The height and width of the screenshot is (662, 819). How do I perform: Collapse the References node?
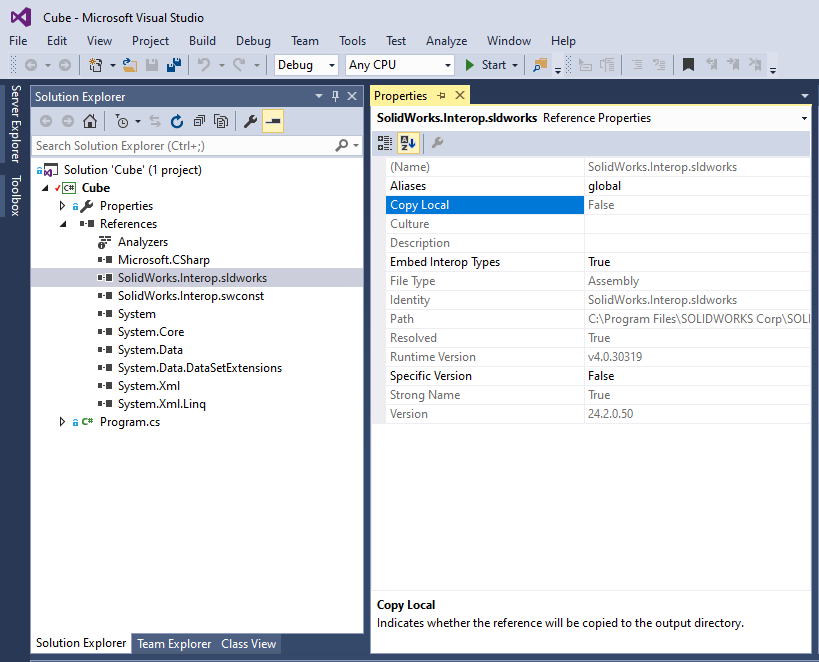[x=63, y=224]
